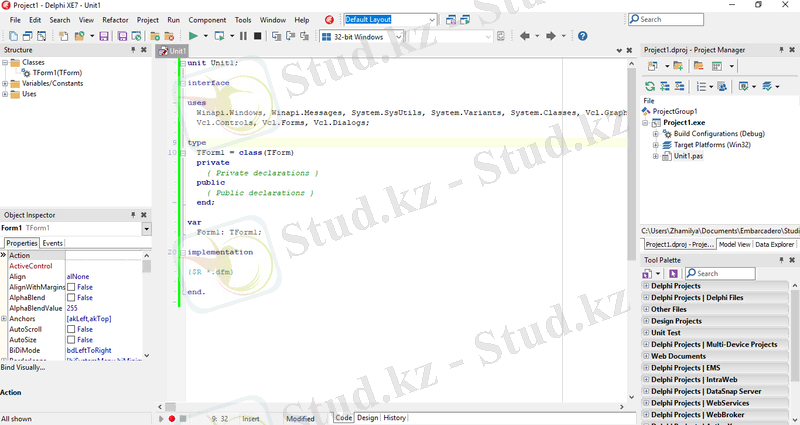The height and width of the screenshot is (425, 800).
Task: Click the Save floppy disk toolbar icon
Action: [x=104, y=36]
